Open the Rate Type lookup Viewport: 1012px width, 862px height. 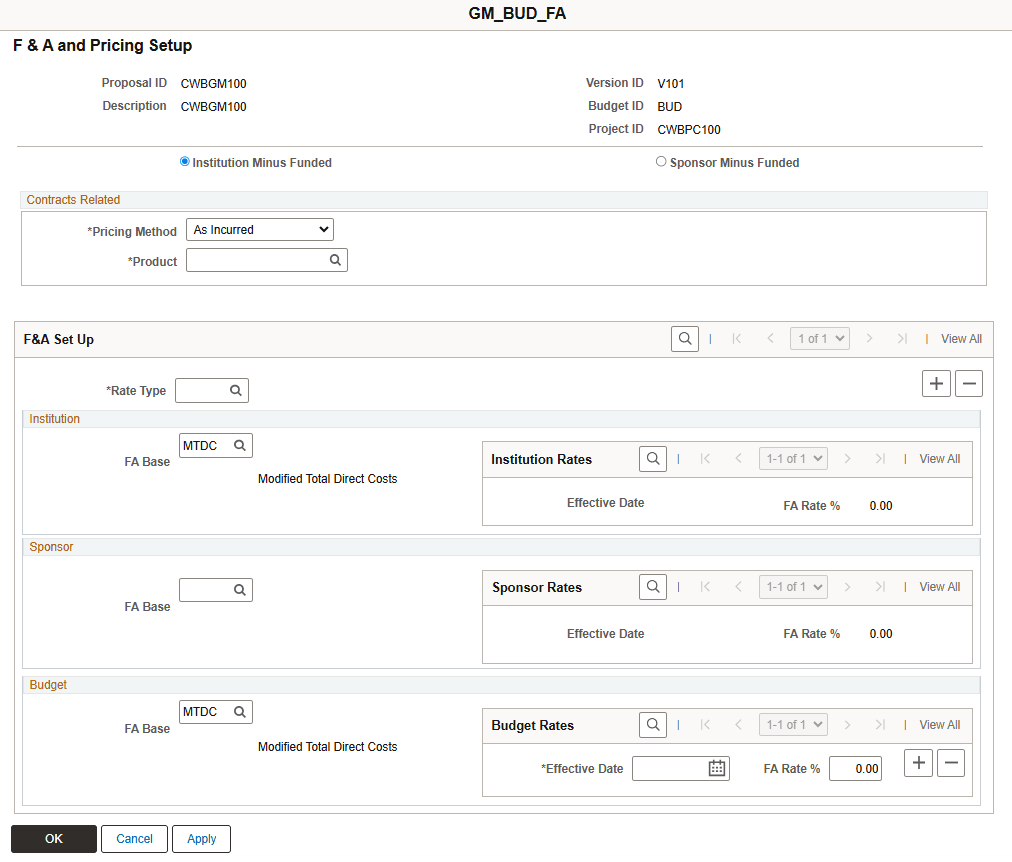tap(234, 390)
